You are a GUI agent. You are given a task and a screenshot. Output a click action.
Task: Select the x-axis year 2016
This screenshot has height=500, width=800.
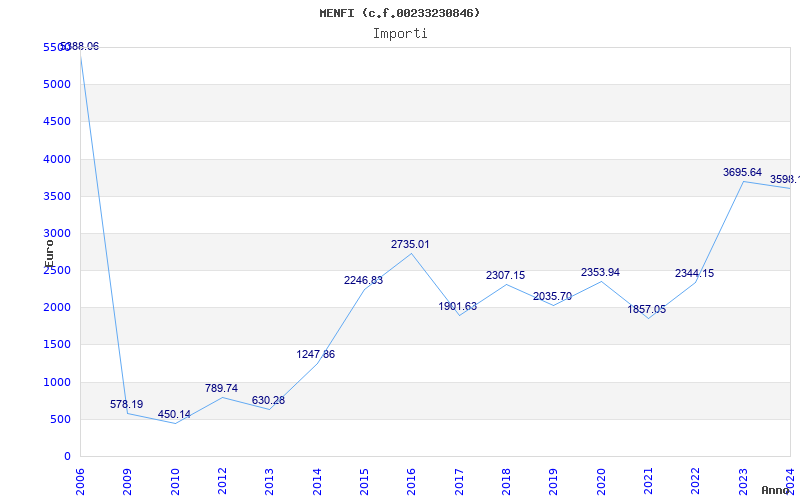pos(411,481)
